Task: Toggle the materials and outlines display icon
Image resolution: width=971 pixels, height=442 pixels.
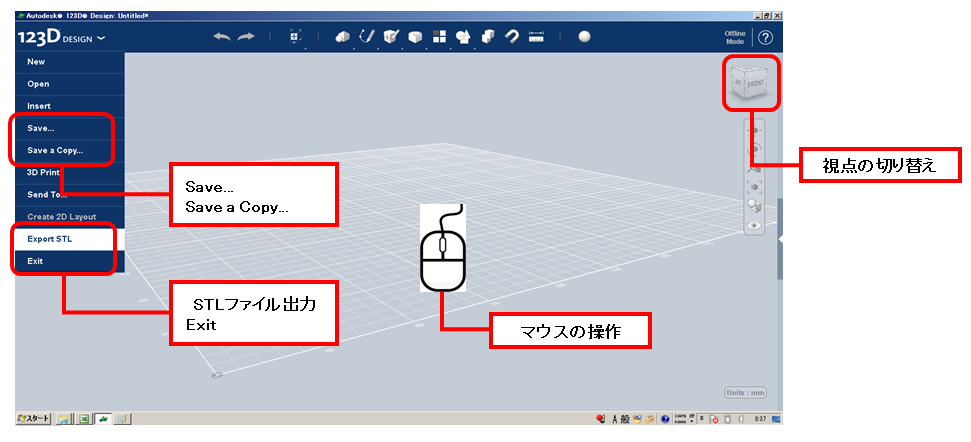Action: (x=756, y=206)
